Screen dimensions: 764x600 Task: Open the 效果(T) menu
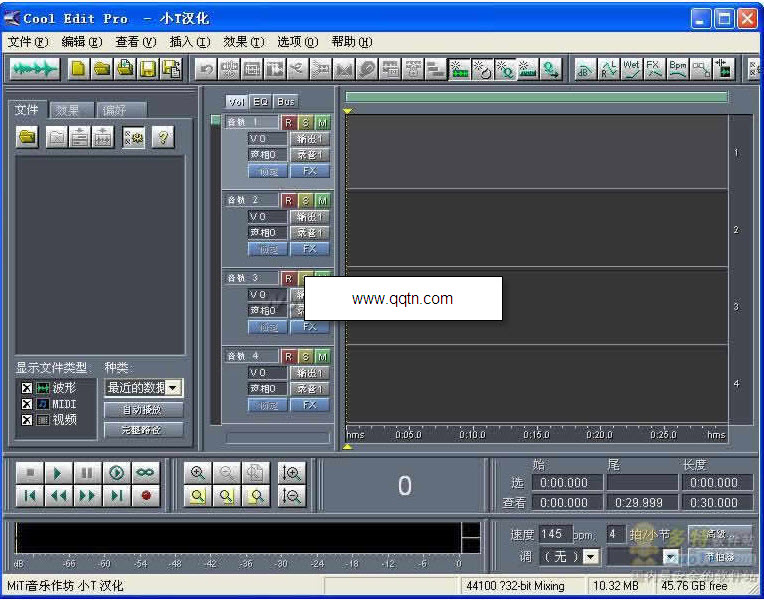pos(244,42)
